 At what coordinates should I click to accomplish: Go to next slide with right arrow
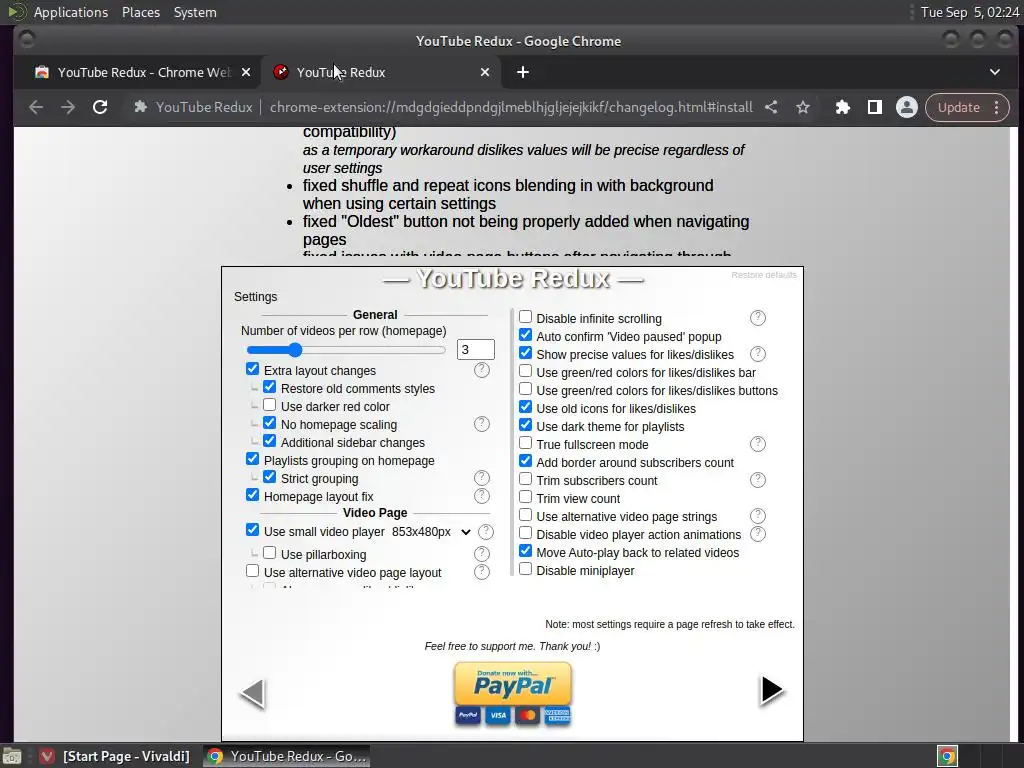click(771, 690)
